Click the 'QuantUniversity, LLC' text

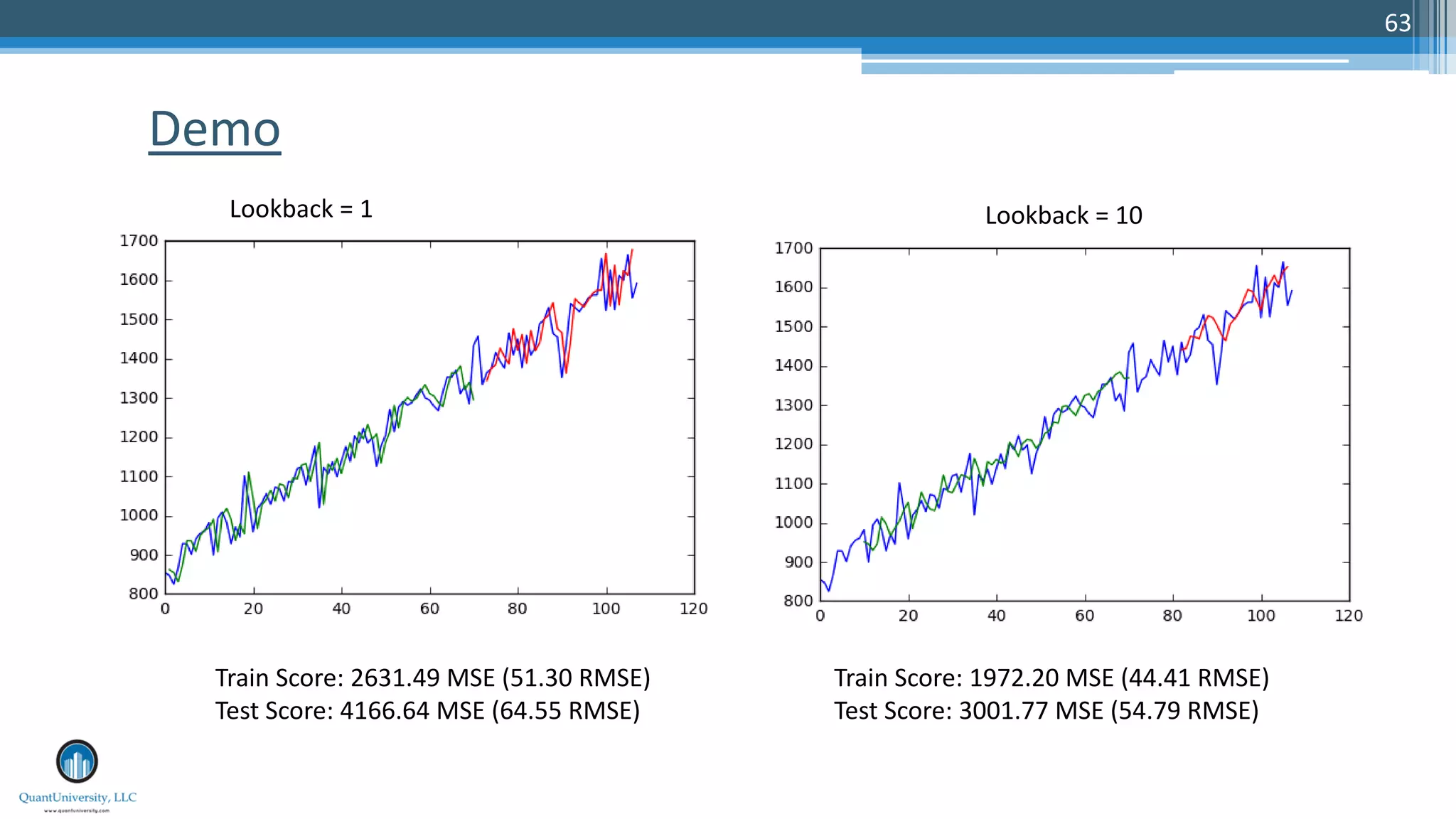(x=77, y=798)
